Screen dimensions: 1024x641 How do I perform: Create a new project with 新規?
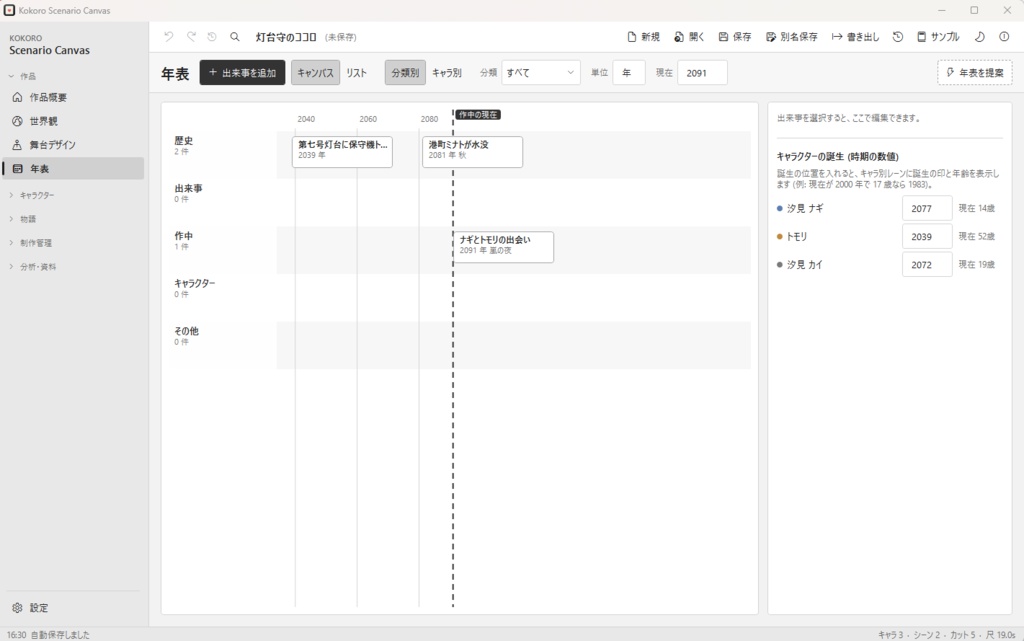pyautogui.click(x=643, y=37)
